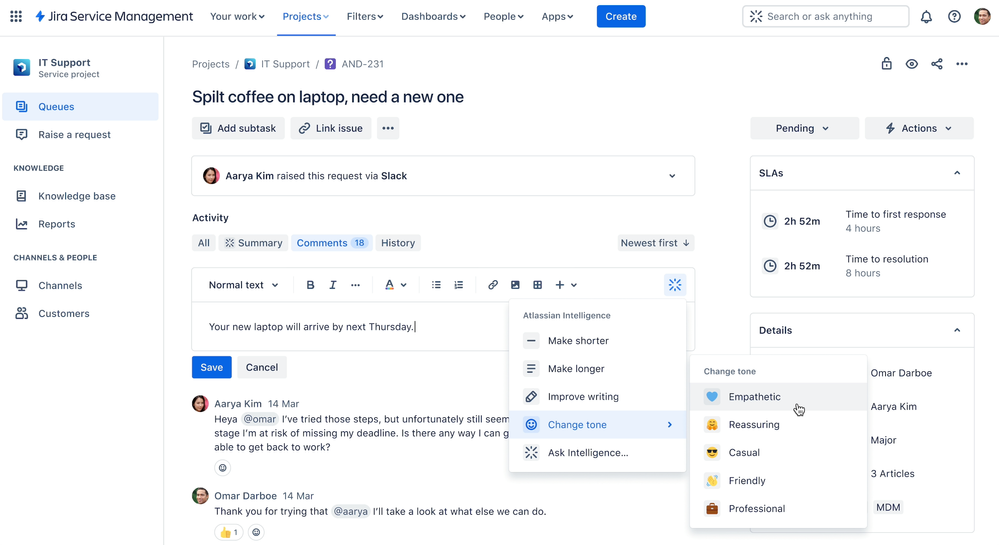Open notifications bell
999x545 pixels.
tap(926, 17)
